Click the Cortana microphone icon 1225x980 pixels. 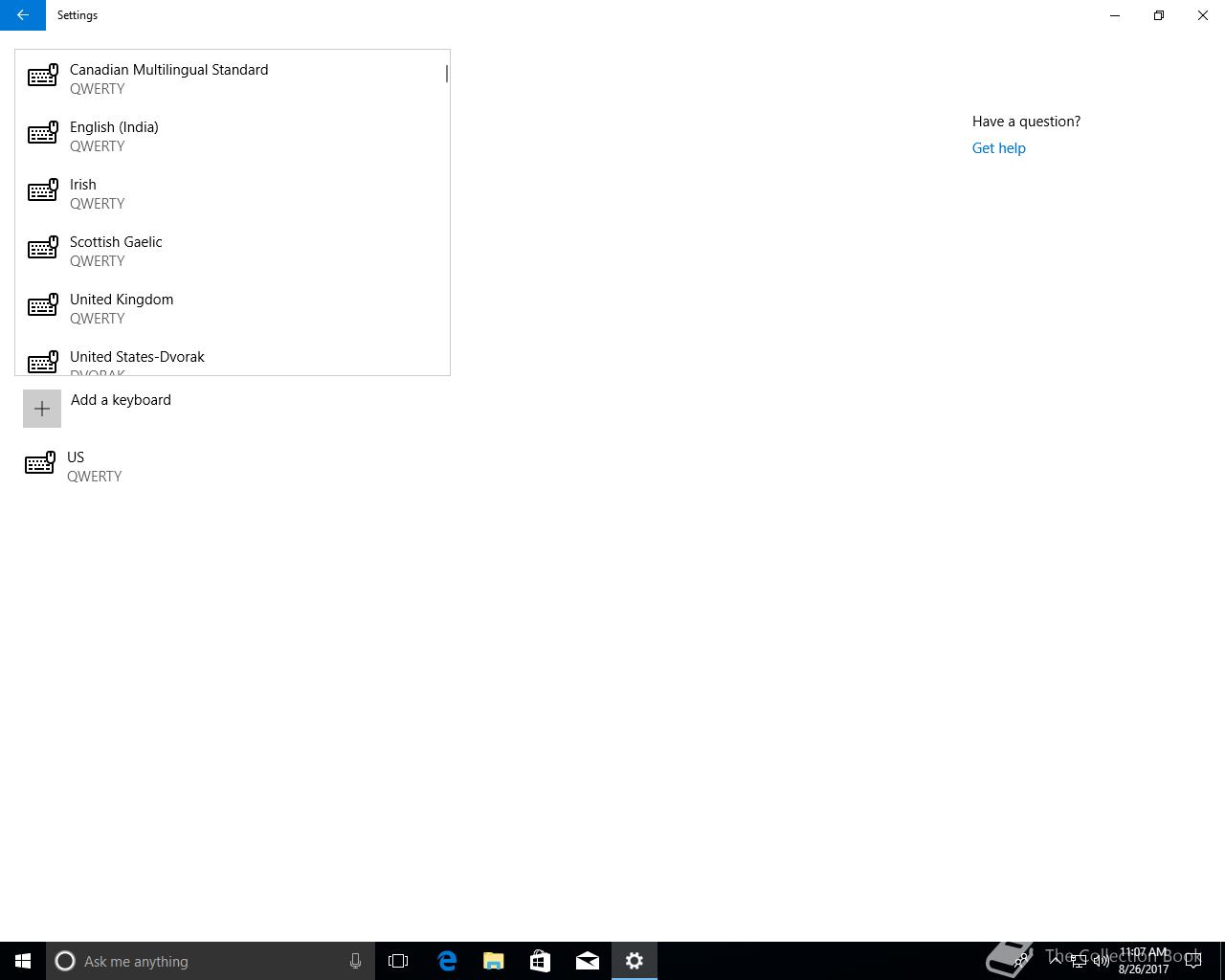pyautogui.click(x=355, y=961)
